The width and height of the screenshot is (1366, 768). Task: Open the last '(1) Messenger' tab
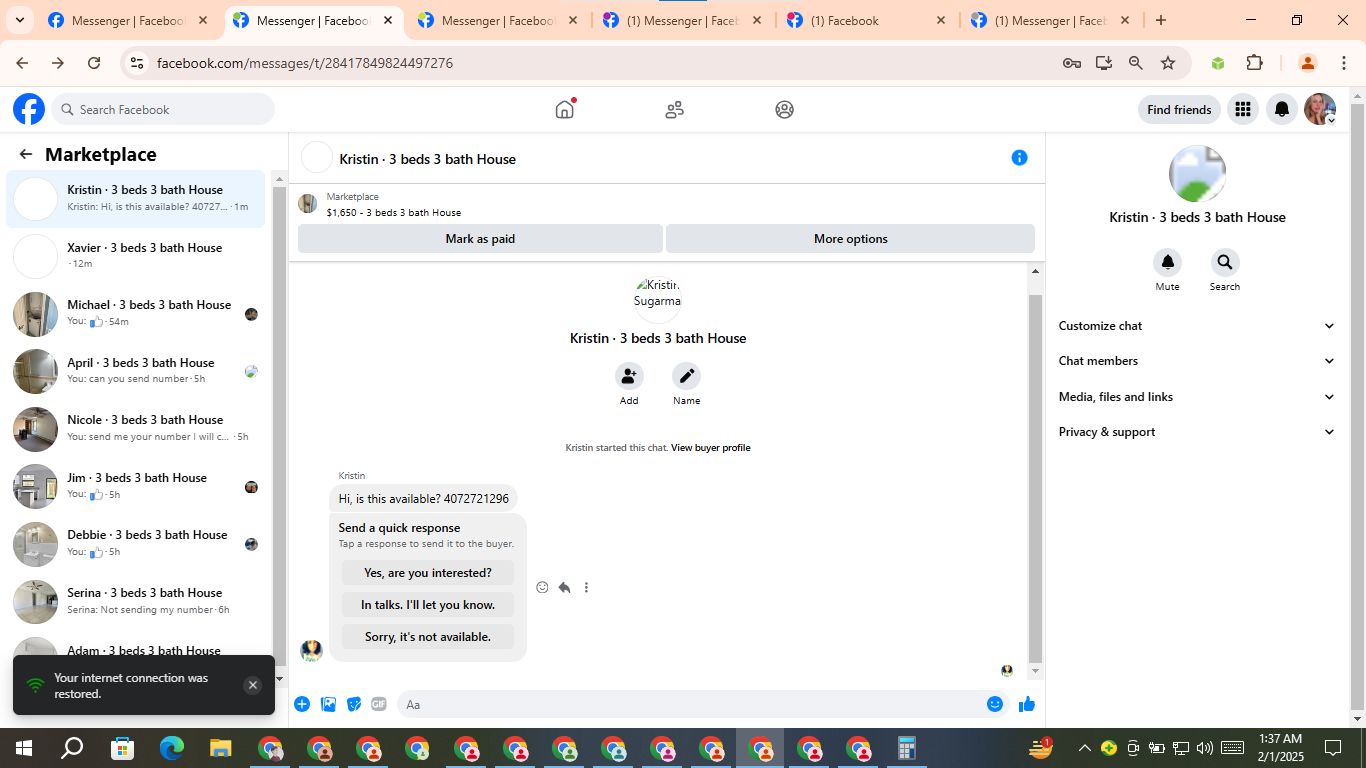coord(1051,20)
